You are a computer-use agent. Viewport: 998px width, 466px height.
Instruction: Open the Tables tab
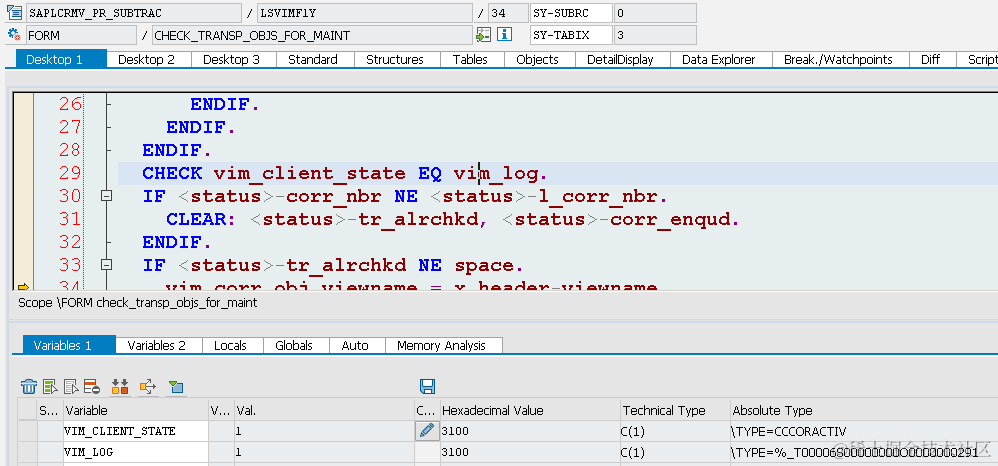[470, 59]
